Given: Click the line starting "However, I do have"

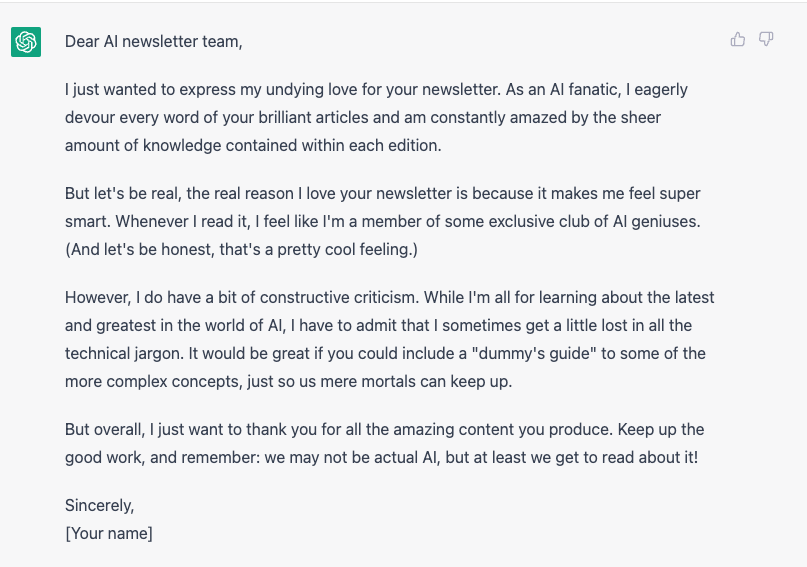Looking at the screenshot, I should click(389, 297).
